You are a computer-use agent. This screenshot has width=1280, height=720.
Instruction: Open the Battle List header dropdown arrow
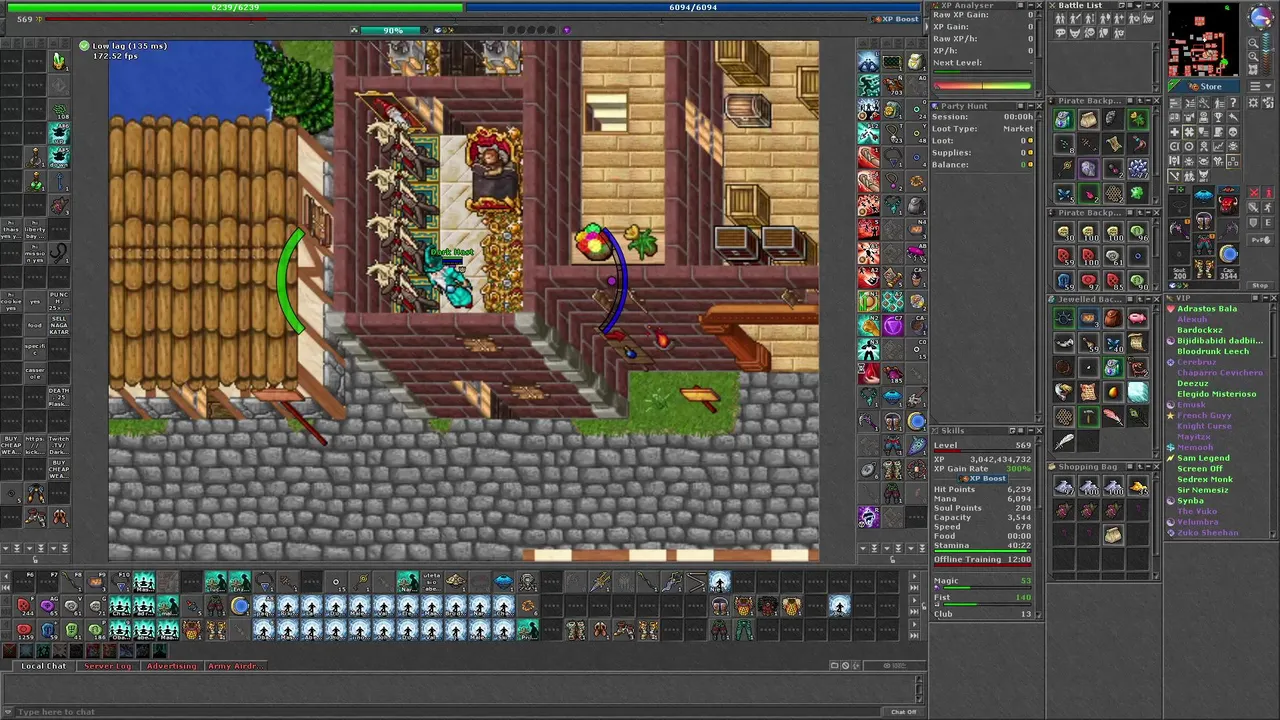(x=1138, y=6)
